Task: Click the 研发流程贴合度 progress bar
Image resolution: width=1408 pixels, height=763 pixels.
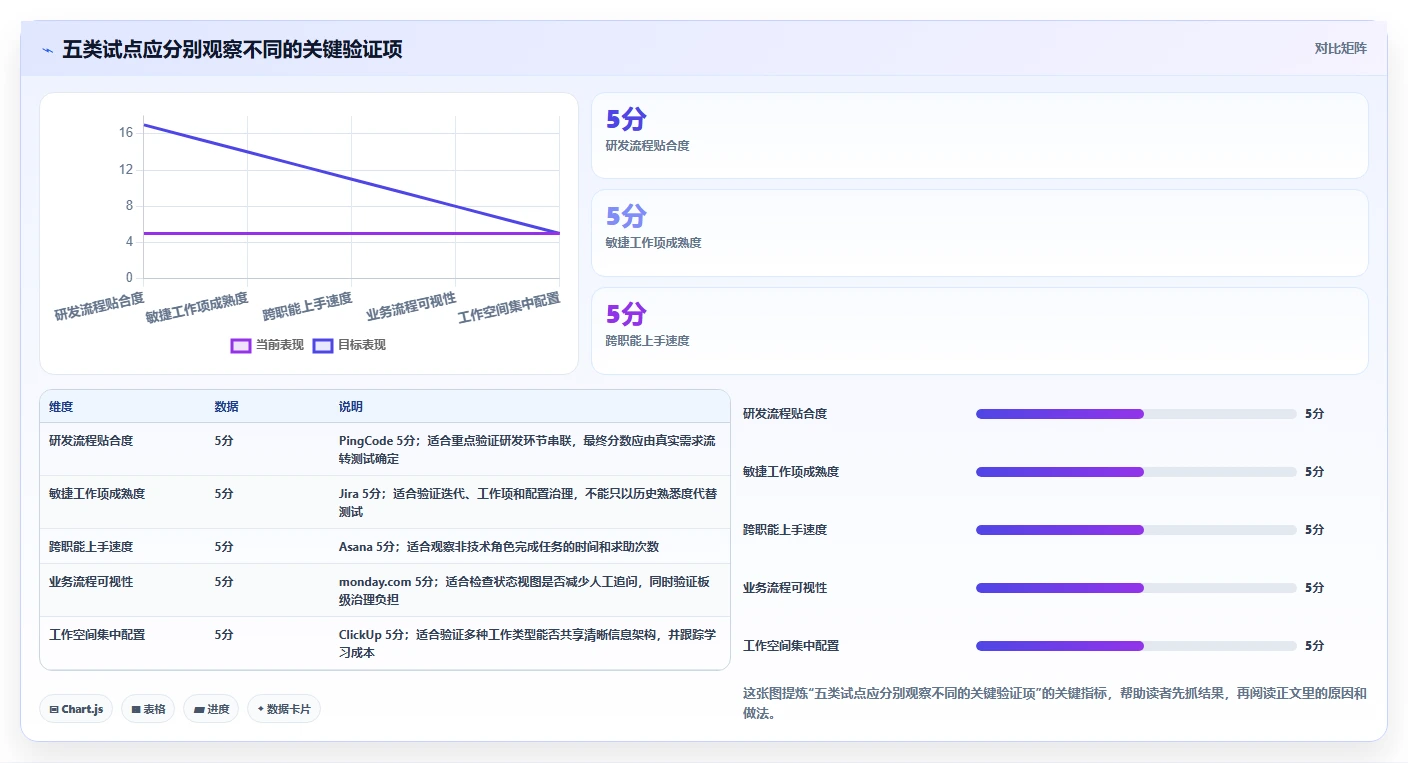Action: 1136,414
